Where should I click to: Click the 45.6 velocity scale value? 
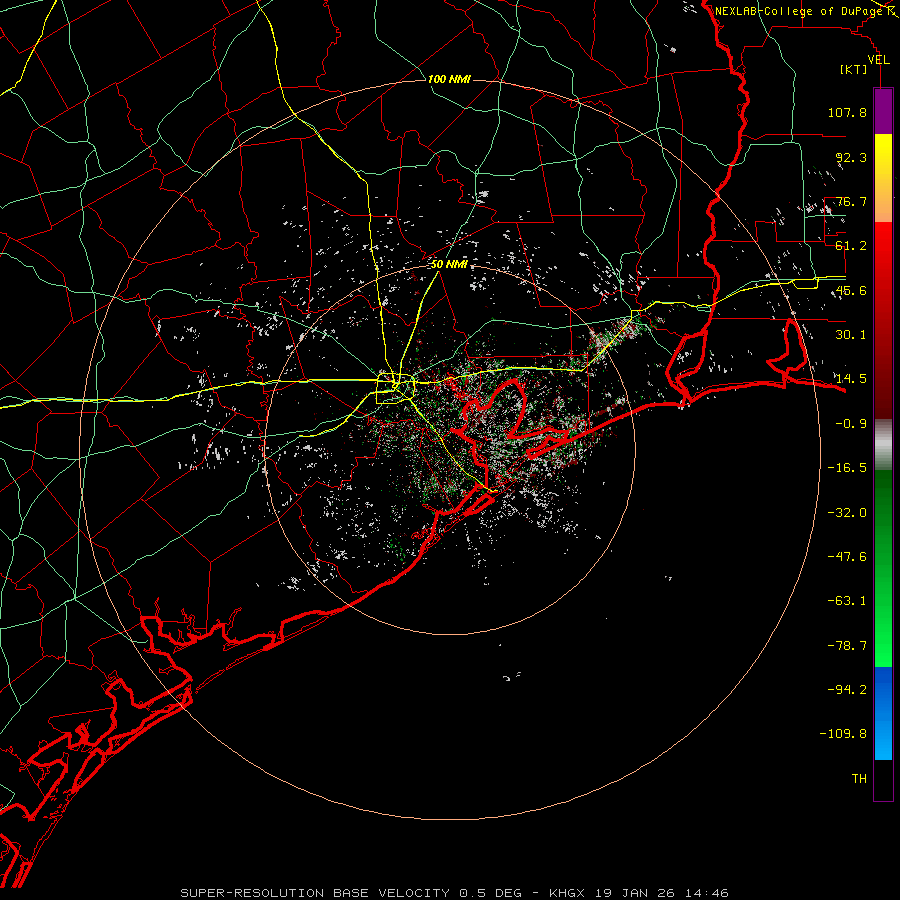click(x=851, y=290)
